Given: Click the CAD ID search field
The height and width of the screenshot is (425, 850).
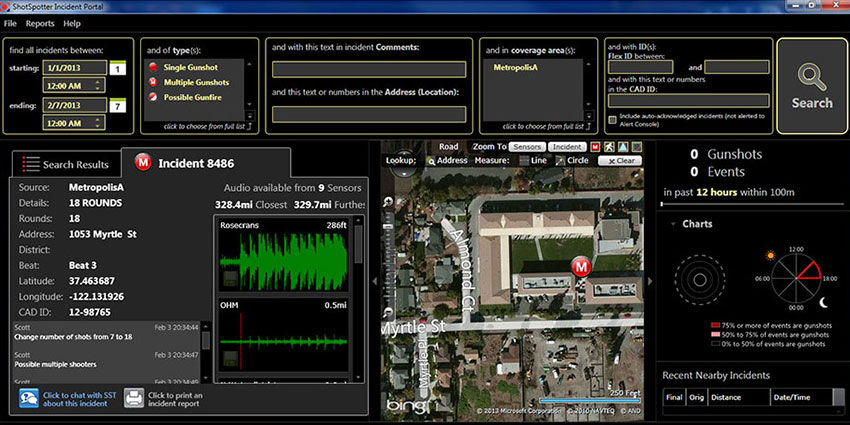Looking at the screenshot, I should point(688,101).
